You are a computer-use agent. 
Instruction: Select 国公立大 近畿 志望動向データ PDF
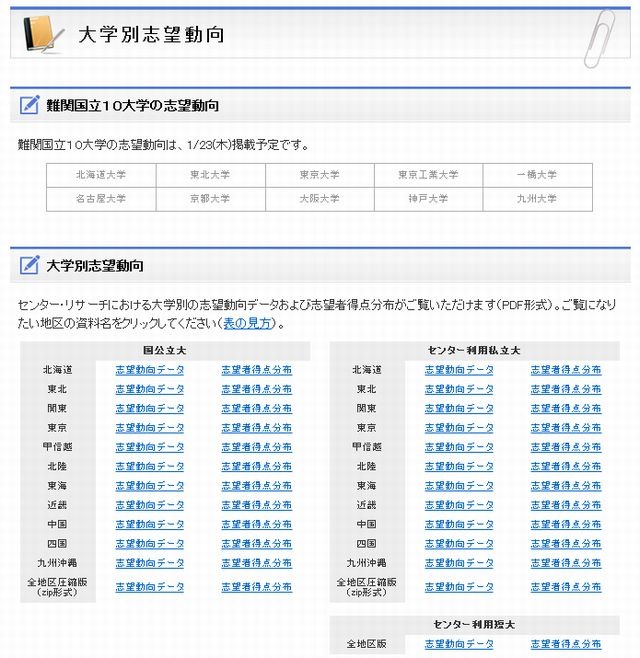pyautogui.click(x=150, y=505)
